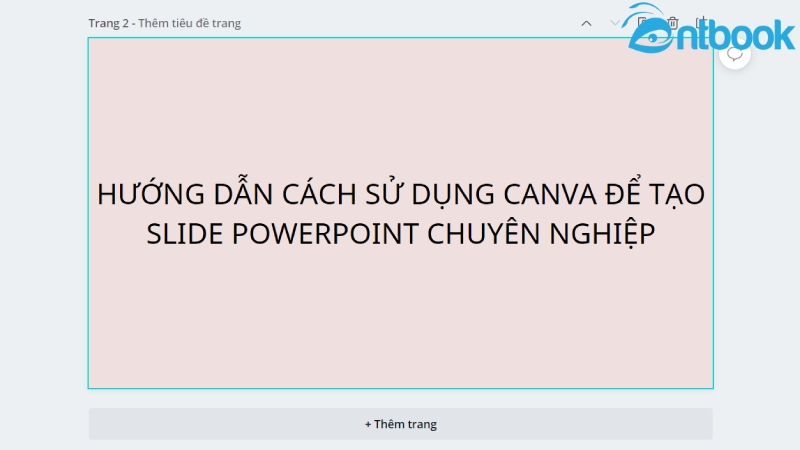Move page down with the down arrow
The width and height of the screenshot is (800, 450).
(x=615, y=23)
